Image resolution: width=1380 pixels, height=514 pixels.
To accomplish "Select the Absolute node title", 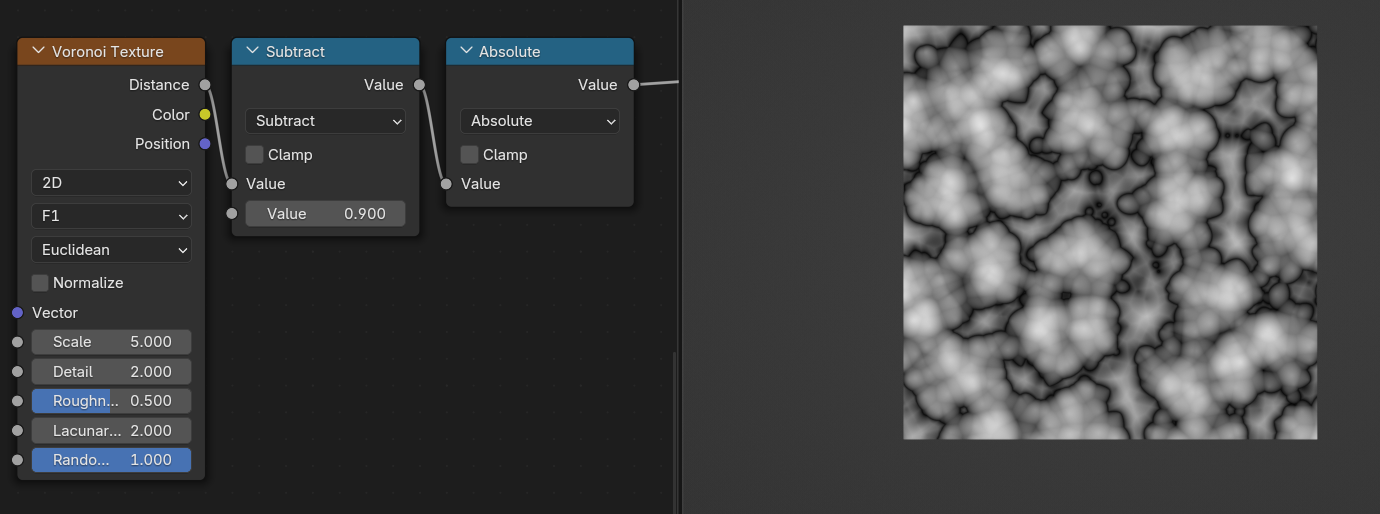I will point(510,52).
